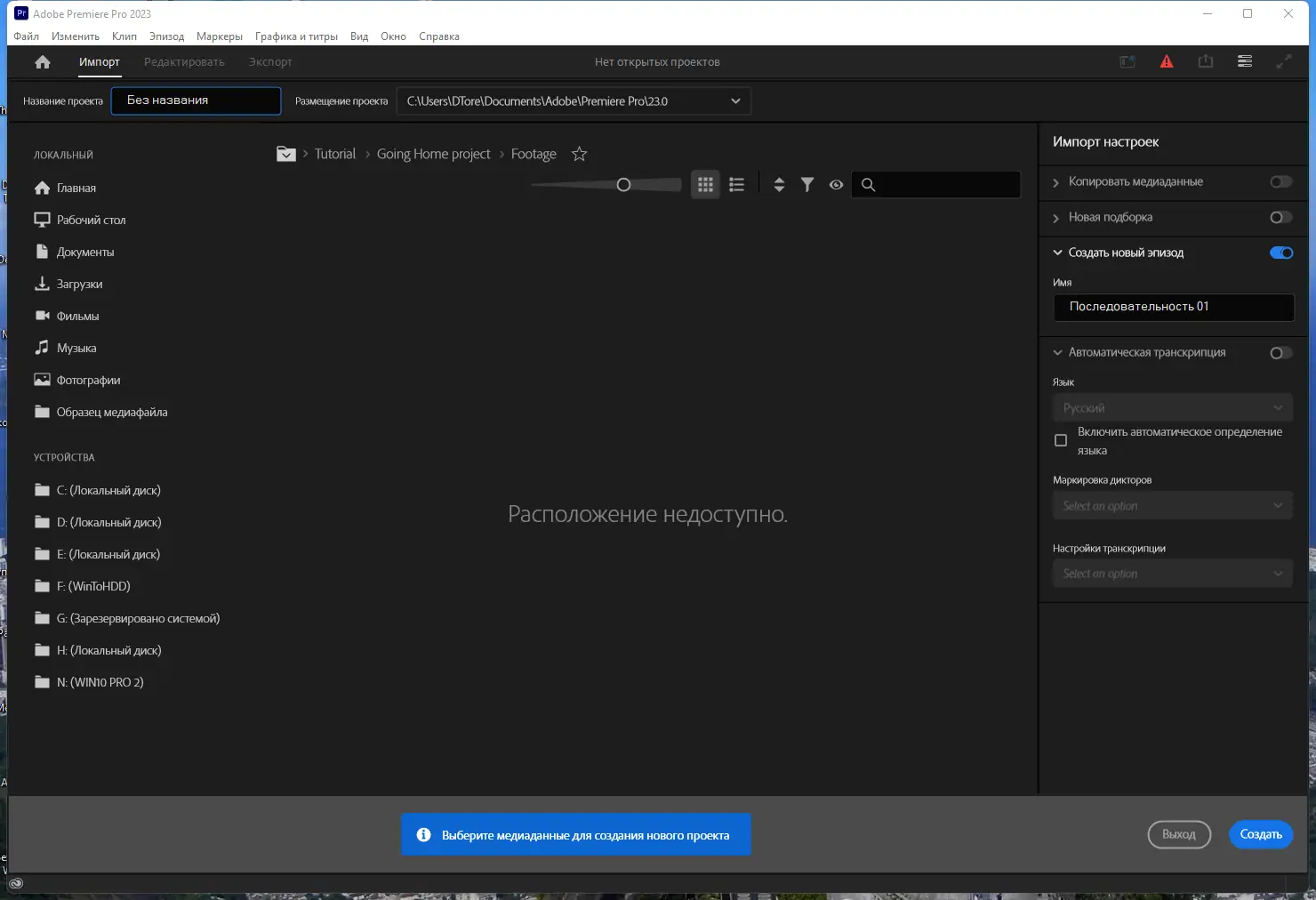The height and width of the screenshot is (900, 1316).
Task: Switch to list view
Action: (736, 184)
